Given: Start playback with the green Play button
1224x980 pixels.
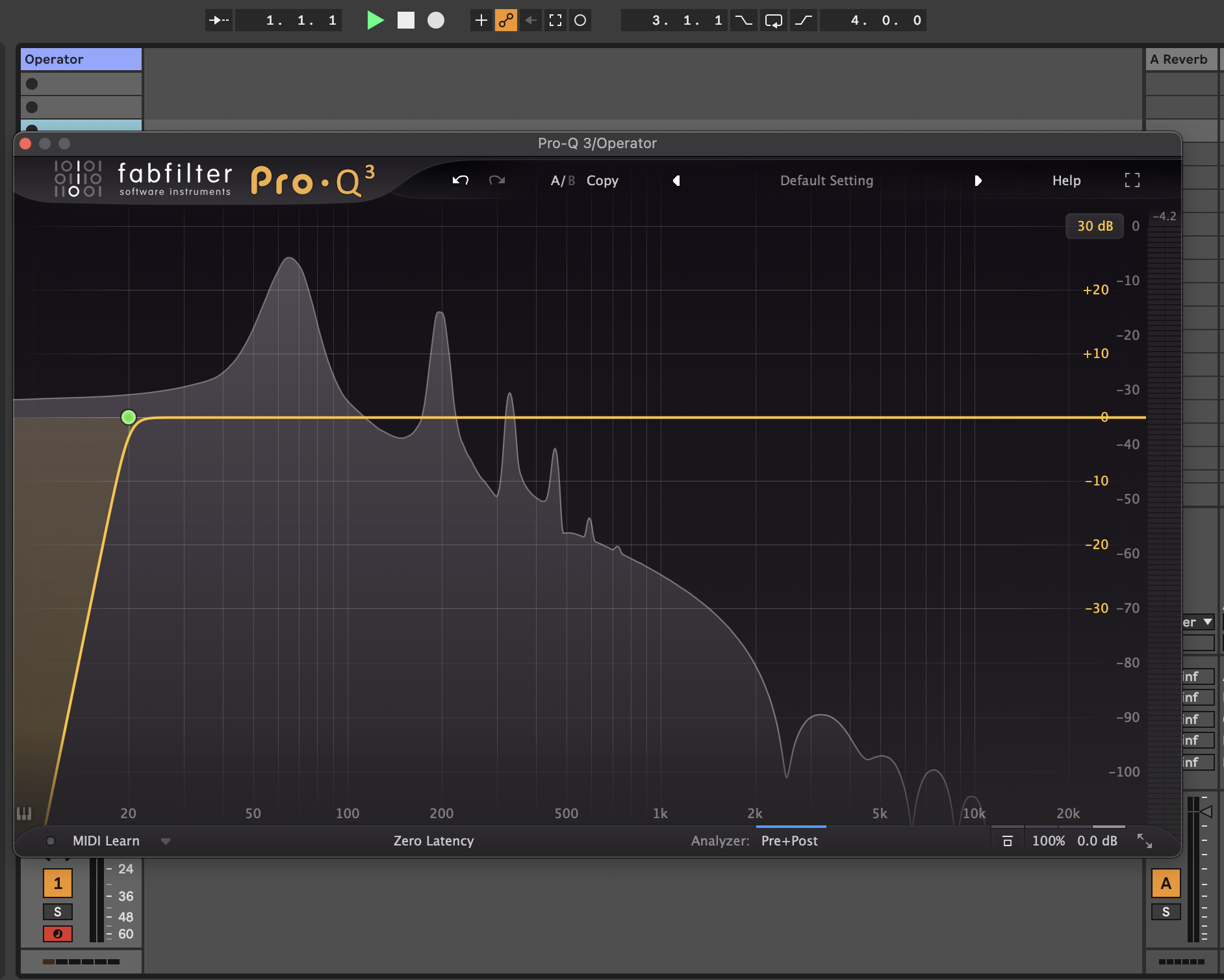Looking at the screenshot, I should click(x=375, y=20).
